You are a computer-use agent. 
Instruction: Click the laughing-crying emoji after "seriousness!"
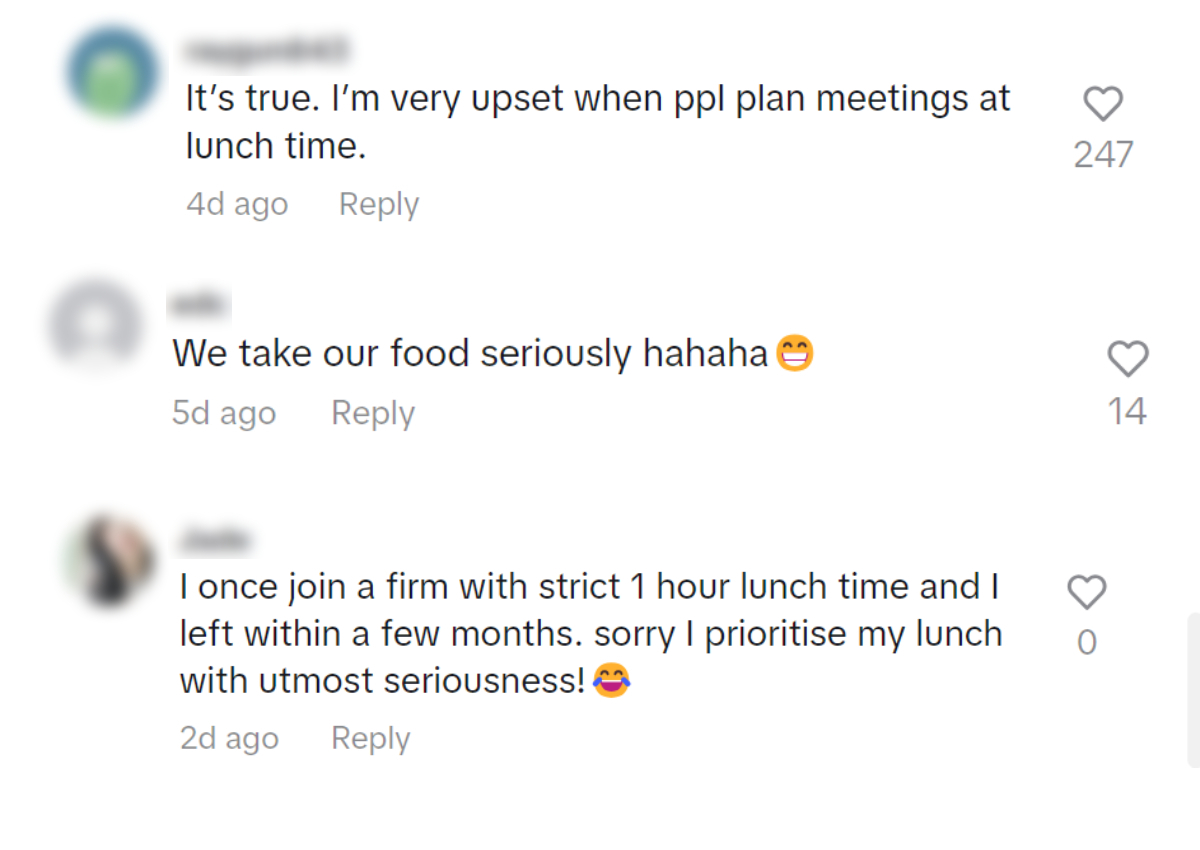click(611, 681)
